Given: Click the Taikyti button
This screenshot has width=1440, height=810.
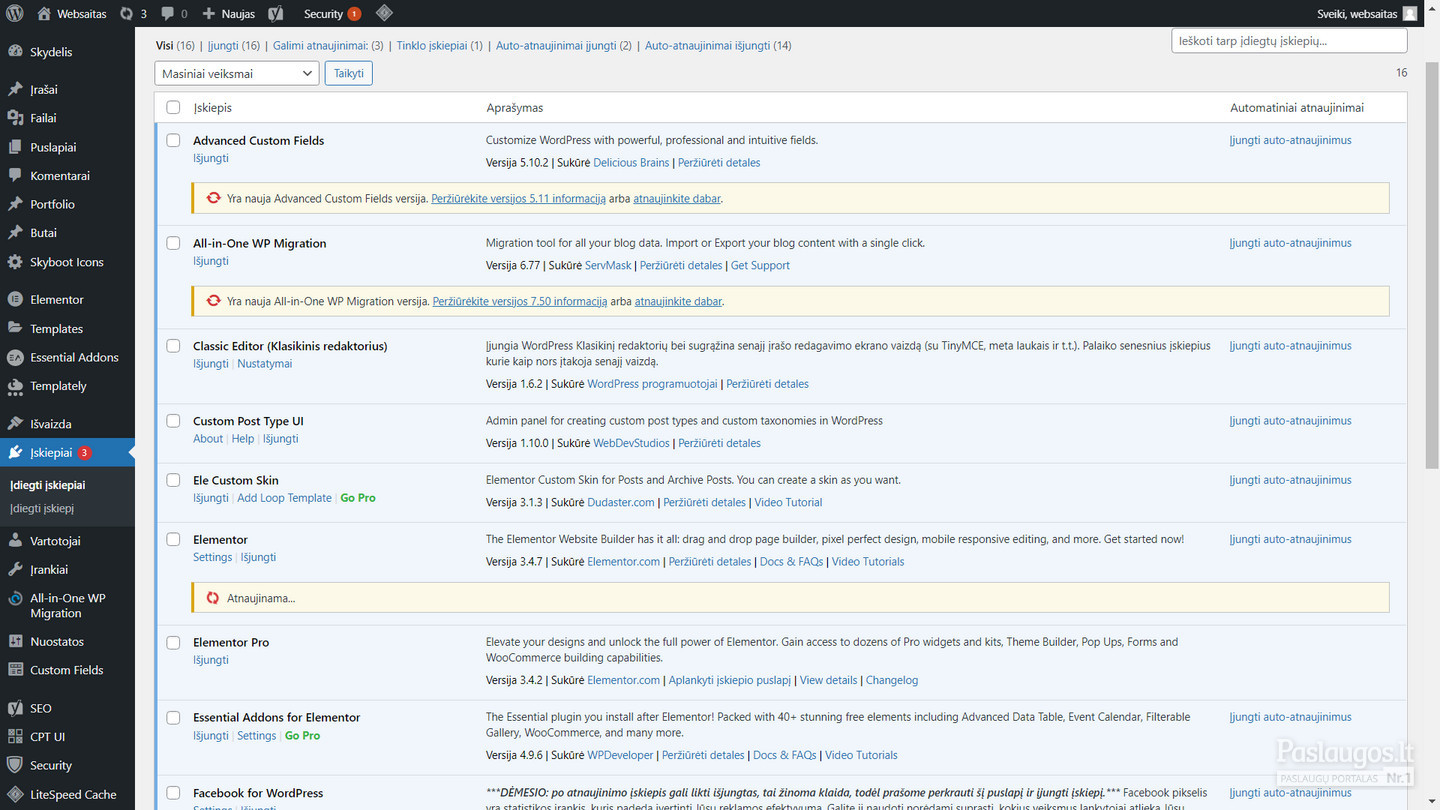Looking at the screenshot, I should [349, 73].
